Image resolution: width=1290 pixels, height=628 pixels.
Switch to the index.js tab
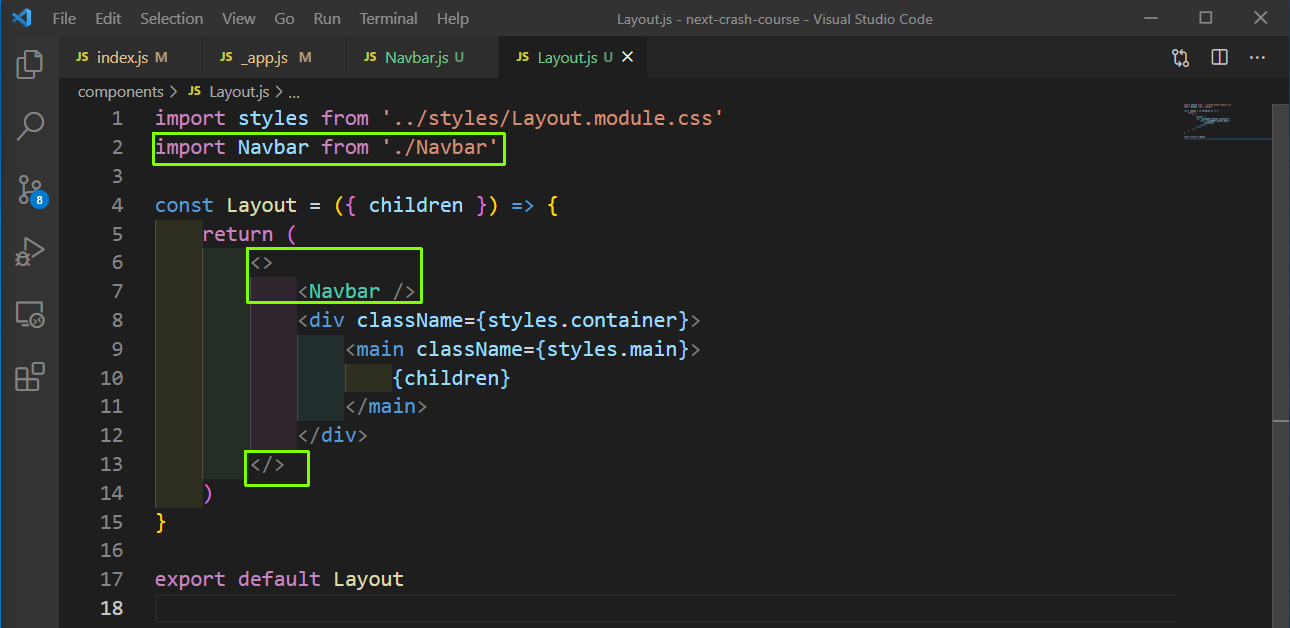[130, 58]
